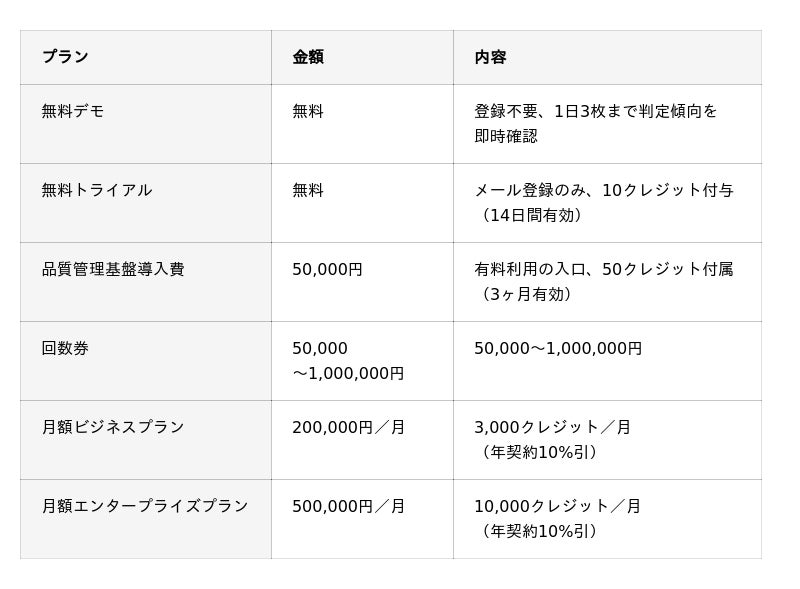Screen dimensions: 800x589
Task: Click the 500,000円／月 price cell
Action: point(349,506)
